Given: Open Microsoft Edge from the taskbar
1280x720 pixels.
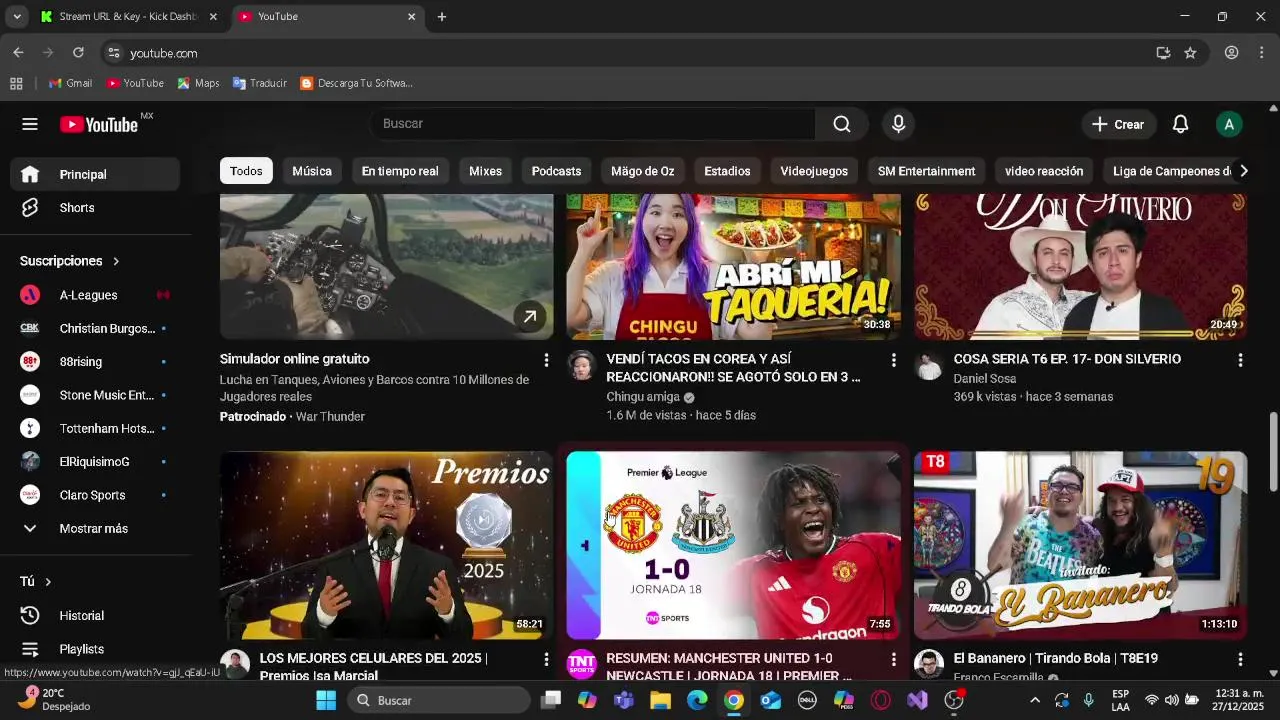Looking at the screenshot, I should click(x=697, y=700).
